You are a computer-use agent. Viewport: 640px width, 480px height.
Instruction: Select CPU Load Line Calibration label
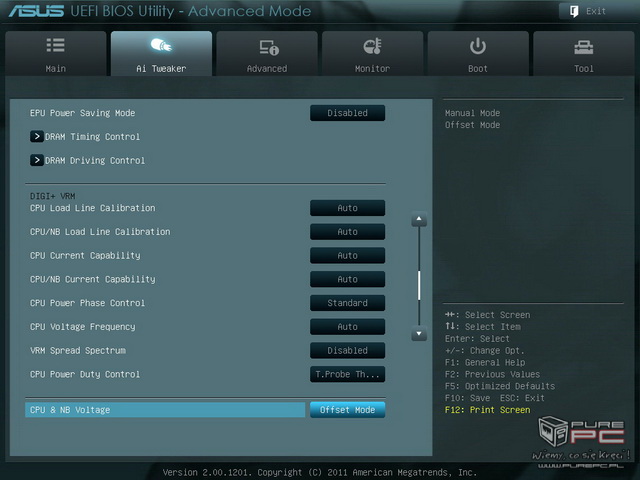pos(93,208)
